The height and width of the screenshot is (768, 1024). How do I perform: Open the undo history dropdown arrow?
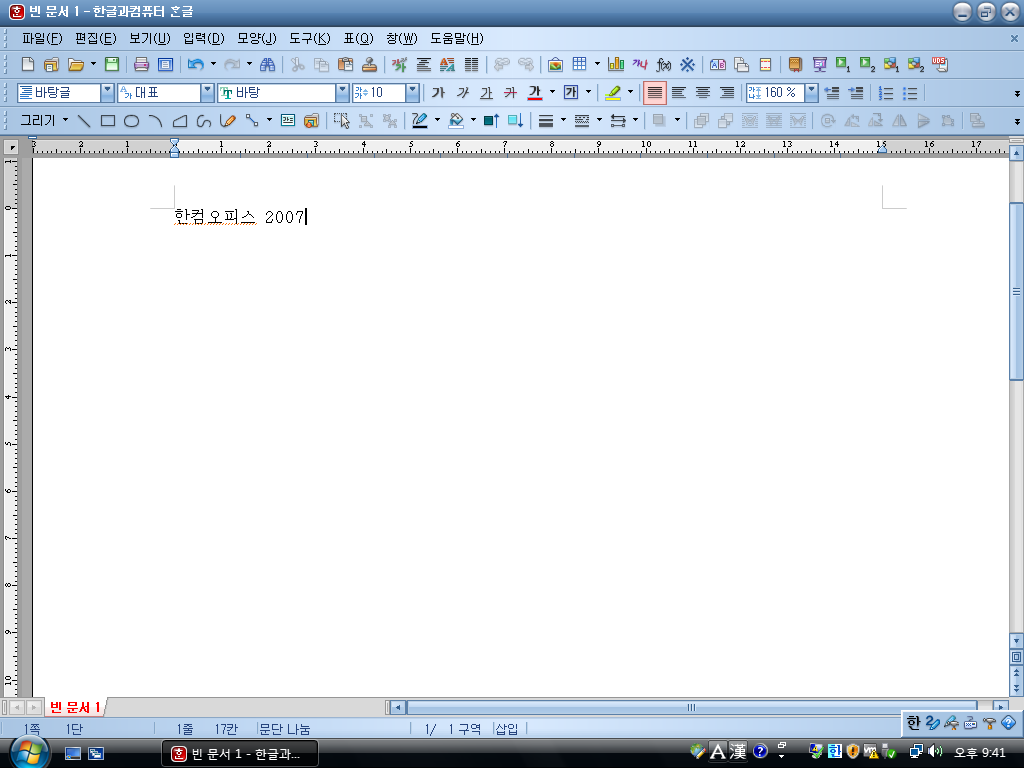213,64
